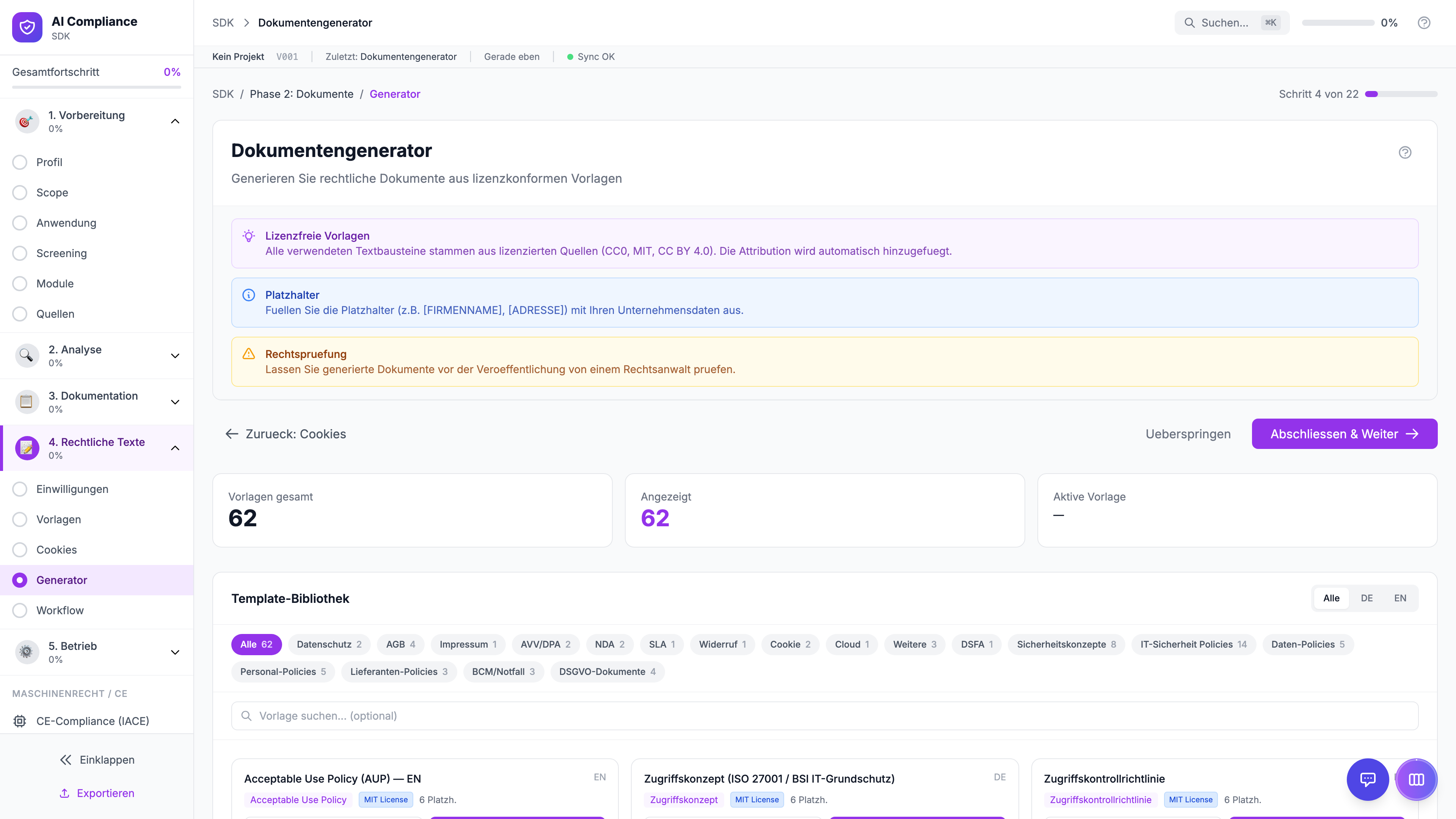Click the Schritt 4 von 22 progress bar

tap(1401, 94)
